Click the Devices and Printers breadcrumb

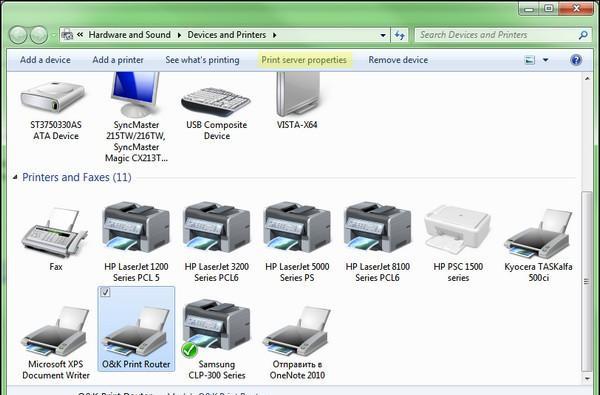[x=227, y=35]
